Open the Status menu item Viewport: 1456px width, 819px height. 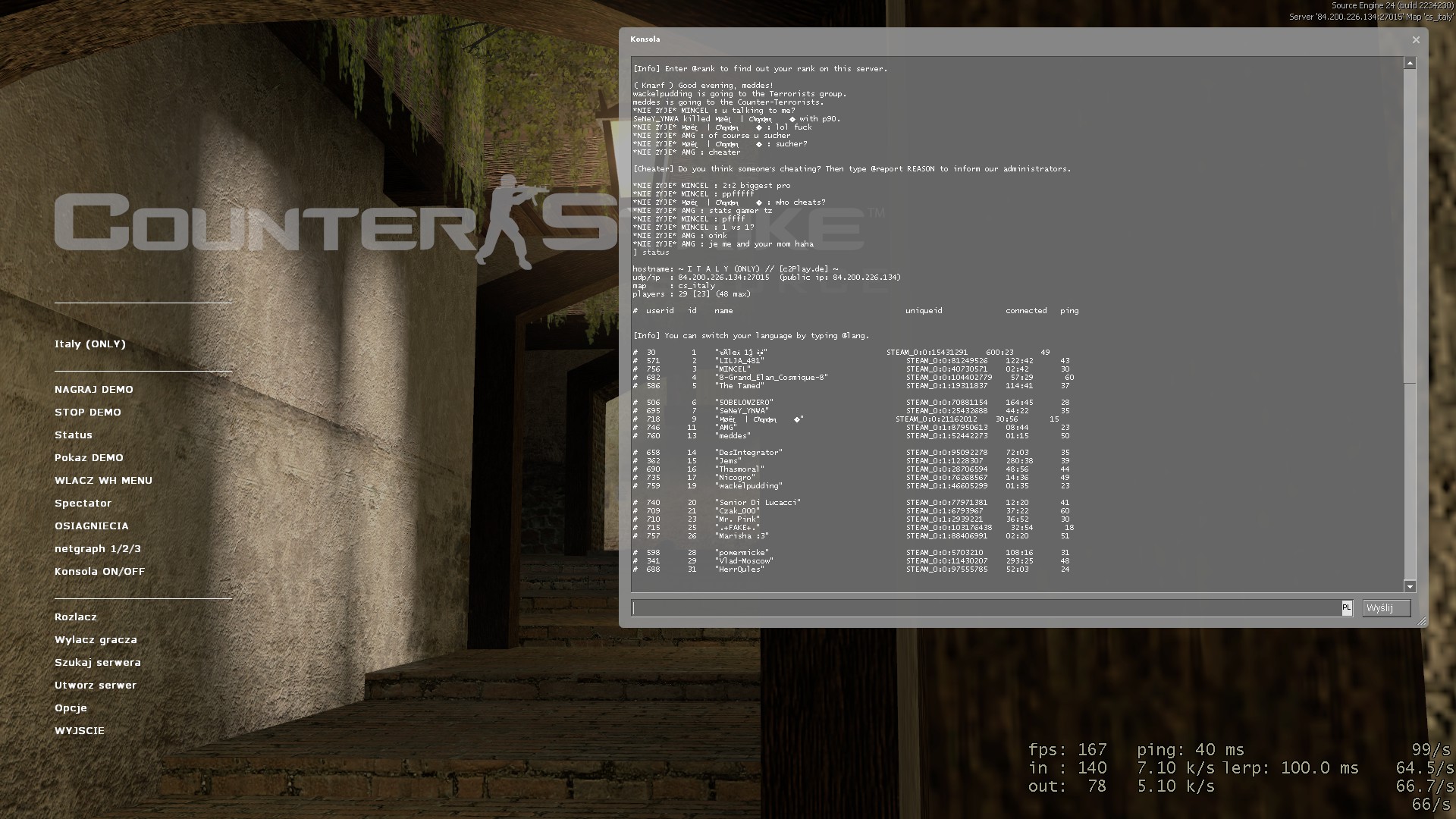click(x=73, y=435)
